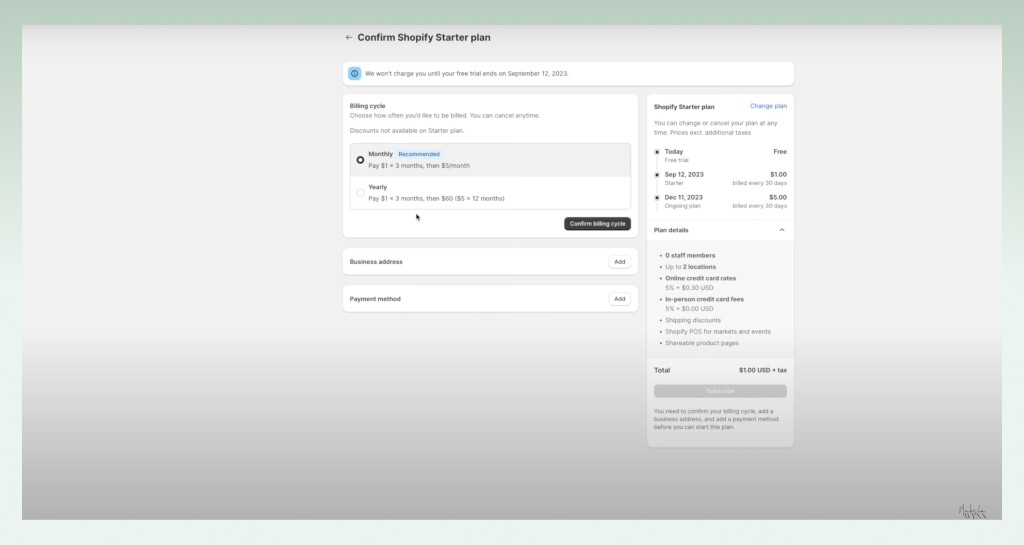Collapse the Plan details section chevron

[x=782, y=230]
